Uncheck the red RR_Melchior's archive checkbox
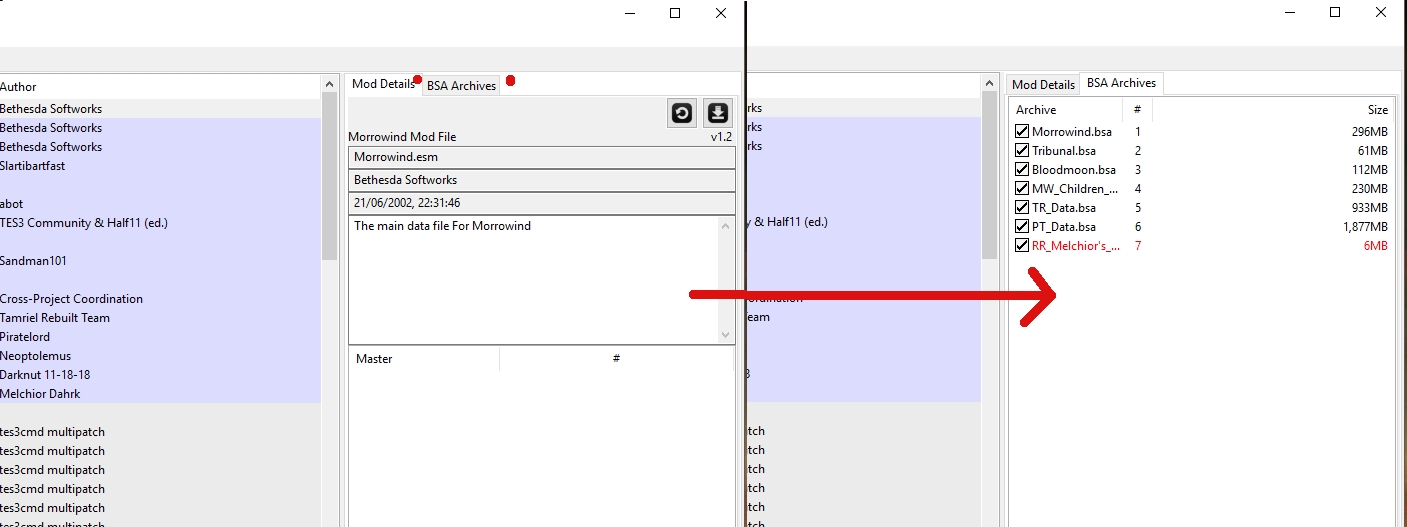The height and width of the screenshot is (527, 1407). click(1022, 245)
